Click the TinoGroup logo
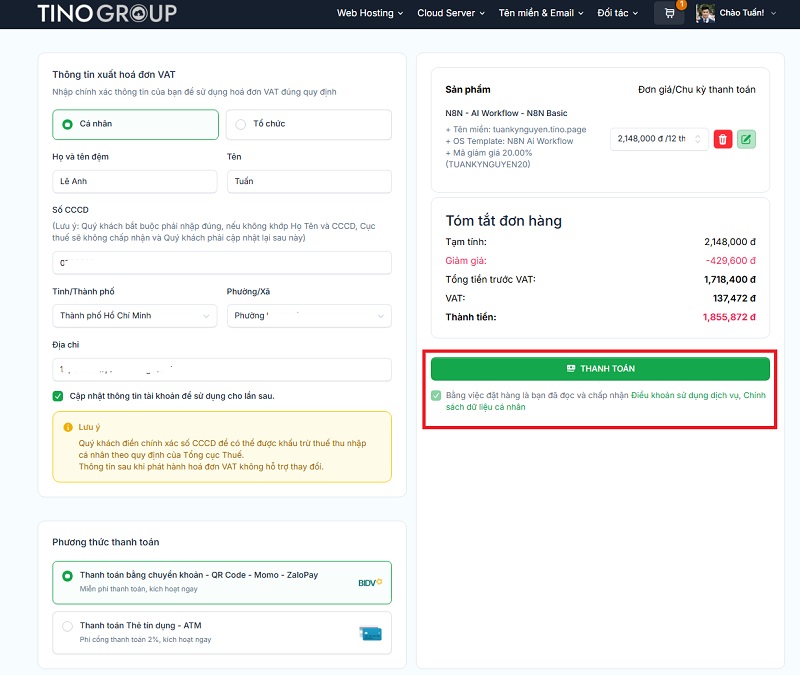Viewport: 800px width, 675px height. pyautogui.click(x=107, y=13)
